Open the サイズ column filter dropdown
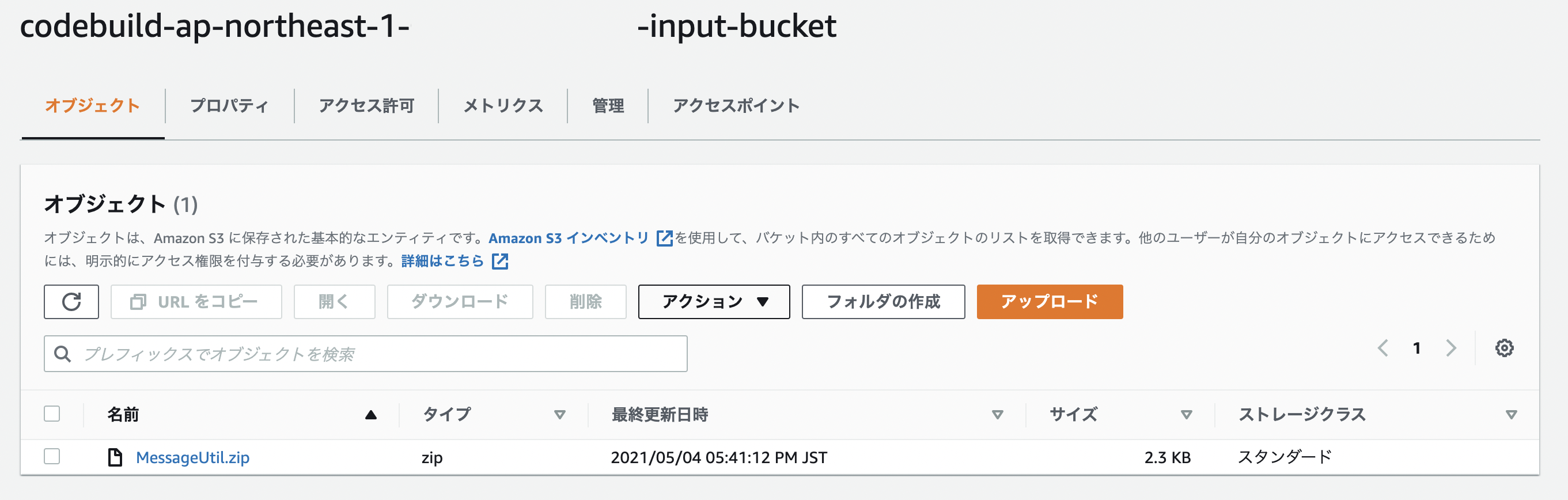Viewport: 1568px width, 500px height. tap(1187, 415)
